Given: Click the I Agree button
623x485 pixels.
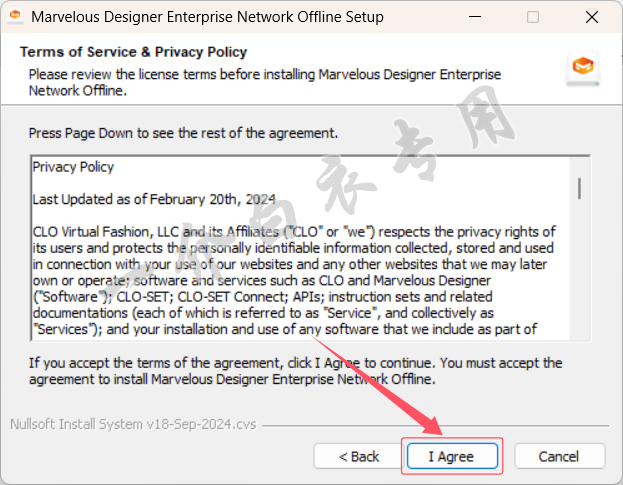Looking at the screenshot, I should 452,456.
